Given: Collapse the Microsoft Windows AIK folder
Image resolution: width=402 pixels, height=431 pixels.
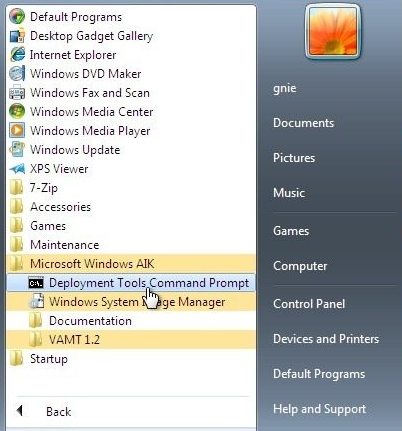Looking at the screenshot, I should [x=131, y=264].
